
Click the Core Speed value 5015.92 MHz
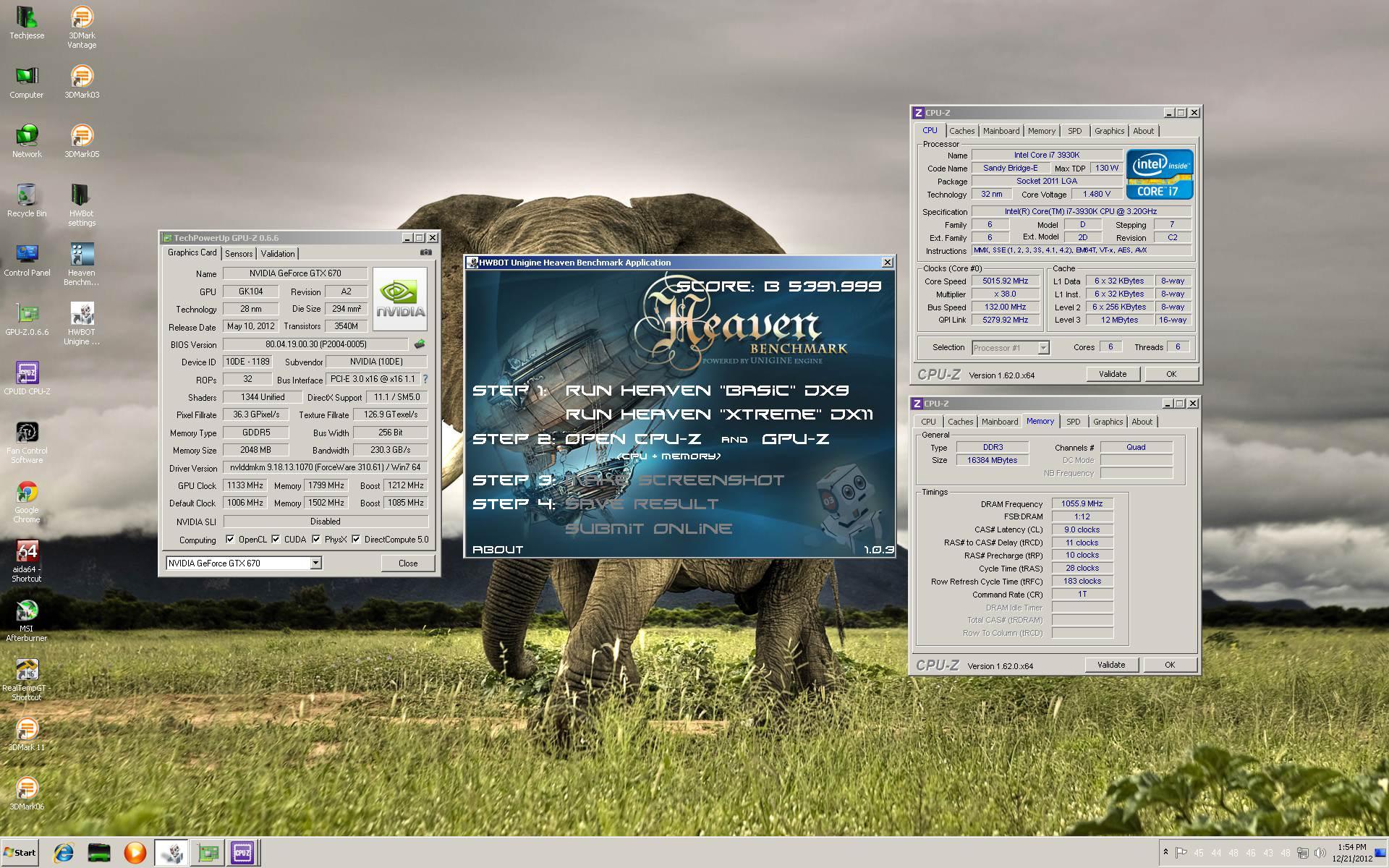click(1006, 281)
